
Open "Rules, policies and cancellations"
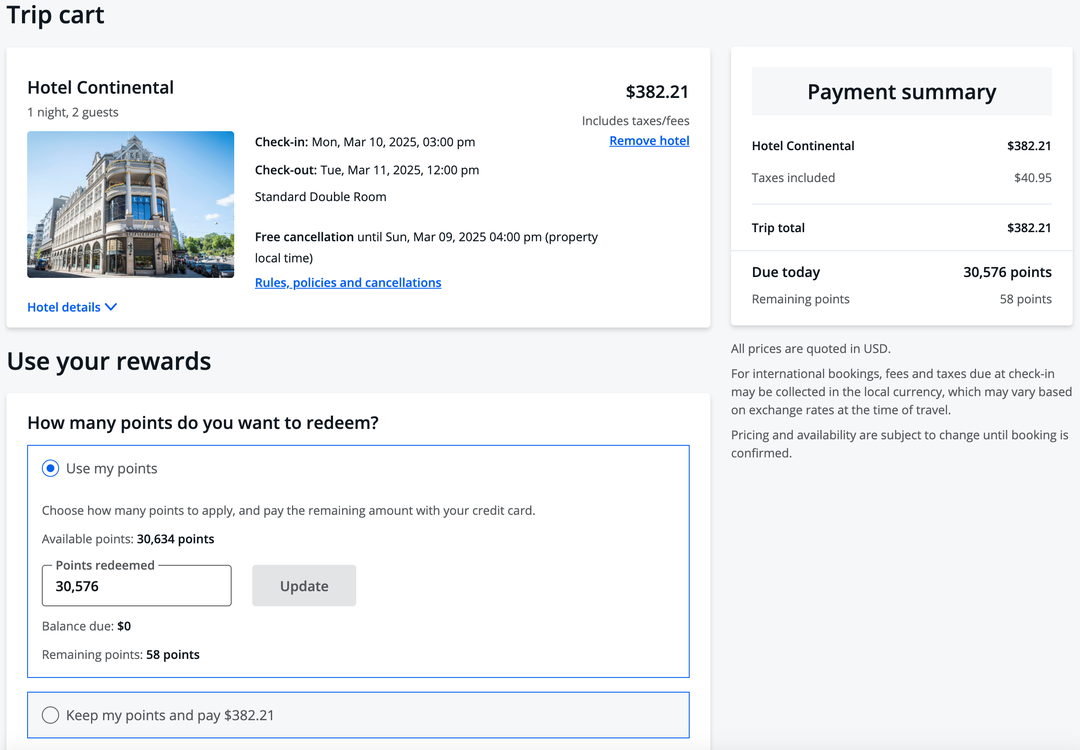click(x=348, y=282)
